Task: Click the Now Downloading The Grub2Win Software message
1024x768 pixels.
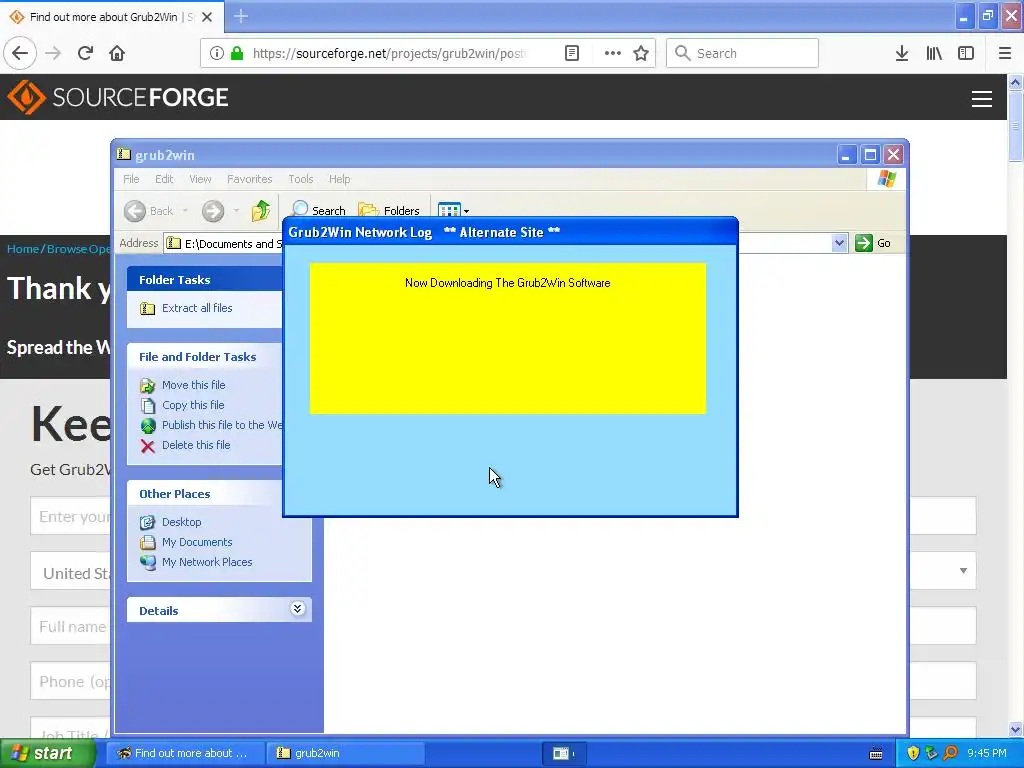Action: pyautogui.click(x=507, y=283)
